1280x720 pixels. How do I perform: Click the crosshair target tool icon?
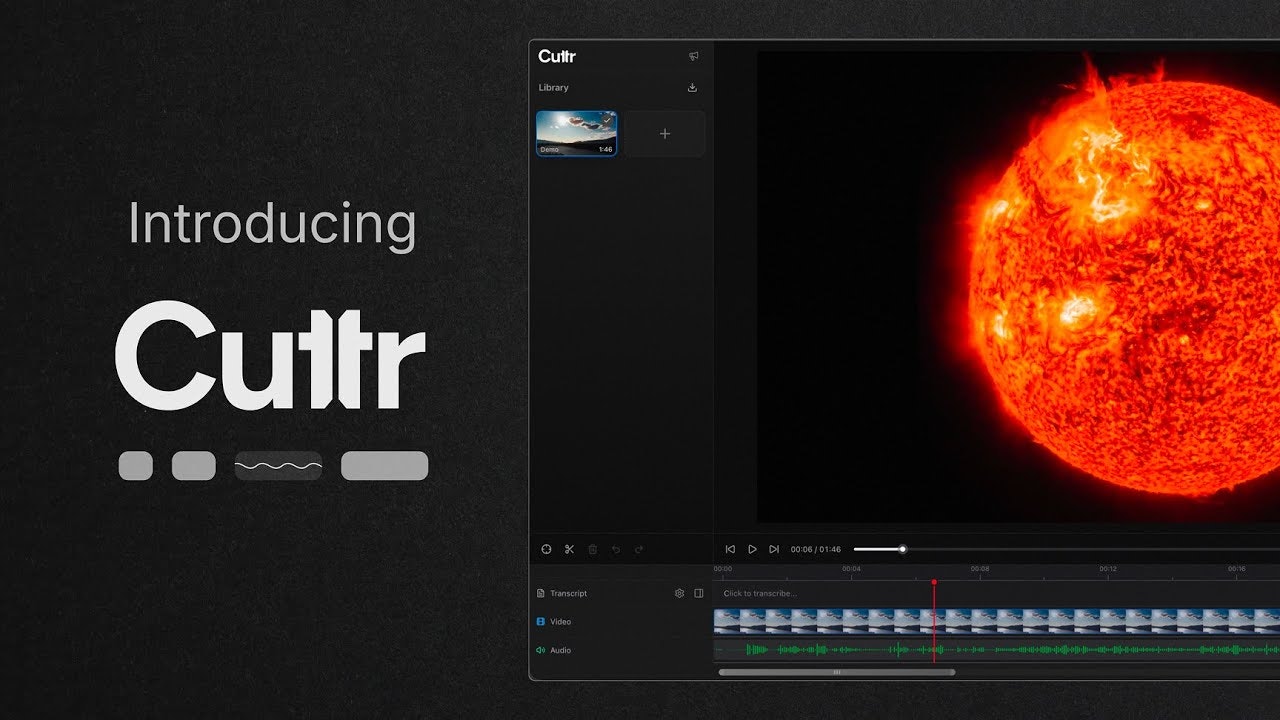546,549
